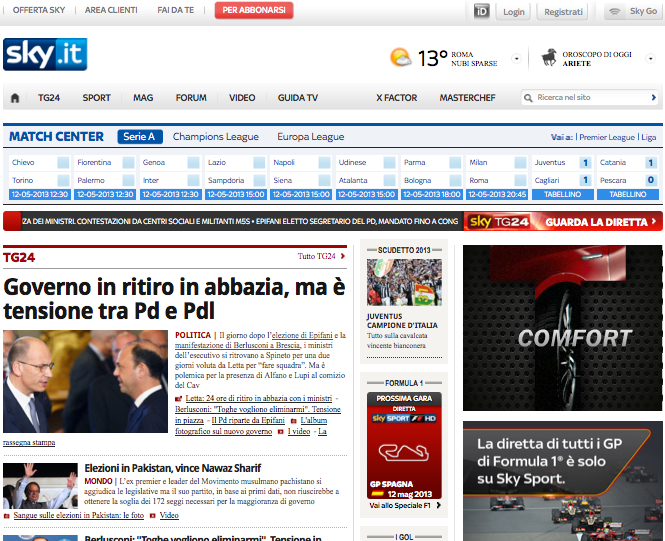Click the sunny weather icon

(400, 58)
